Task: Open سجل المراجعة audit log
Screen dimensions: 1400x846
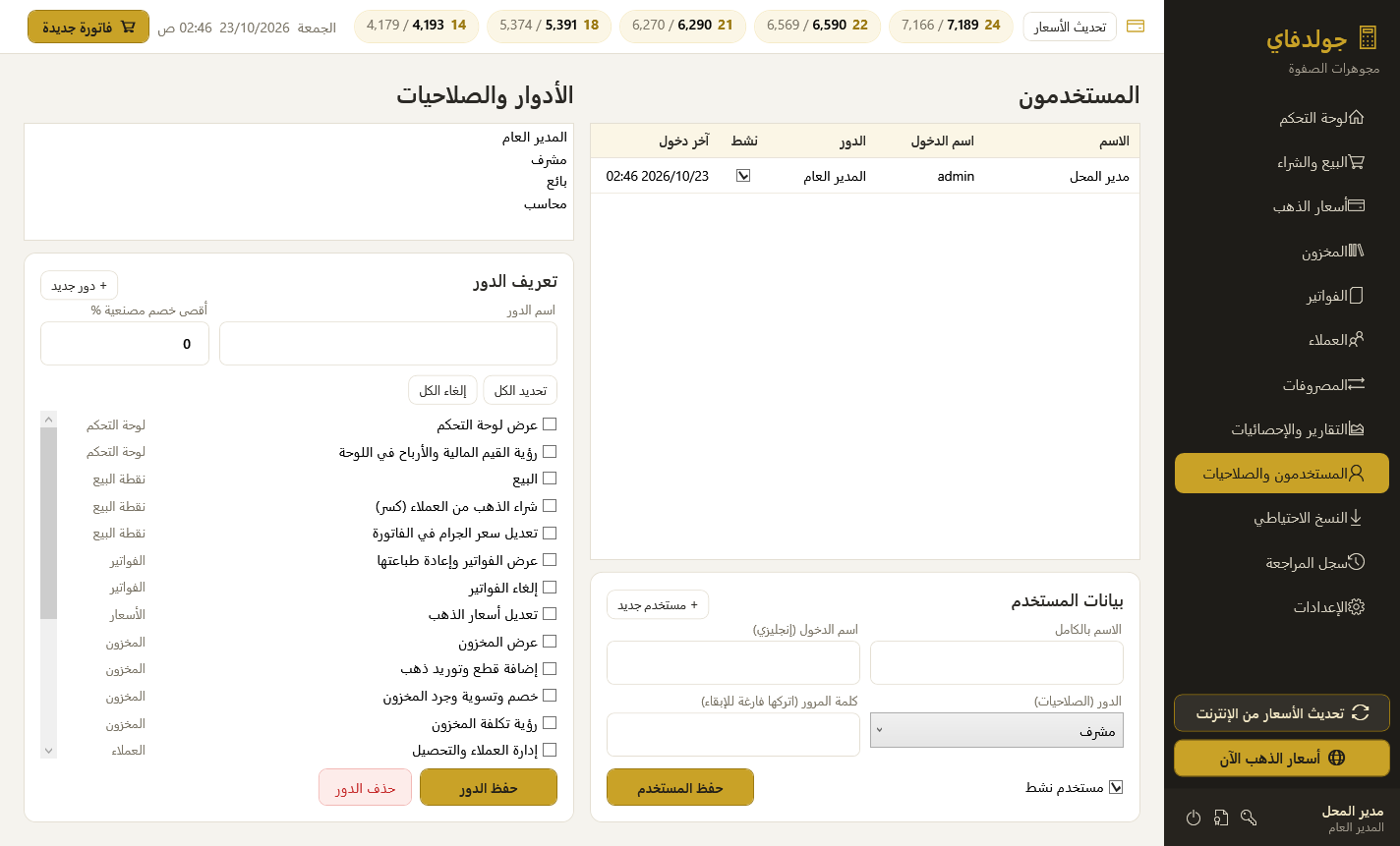Action: coord(1282,563)
